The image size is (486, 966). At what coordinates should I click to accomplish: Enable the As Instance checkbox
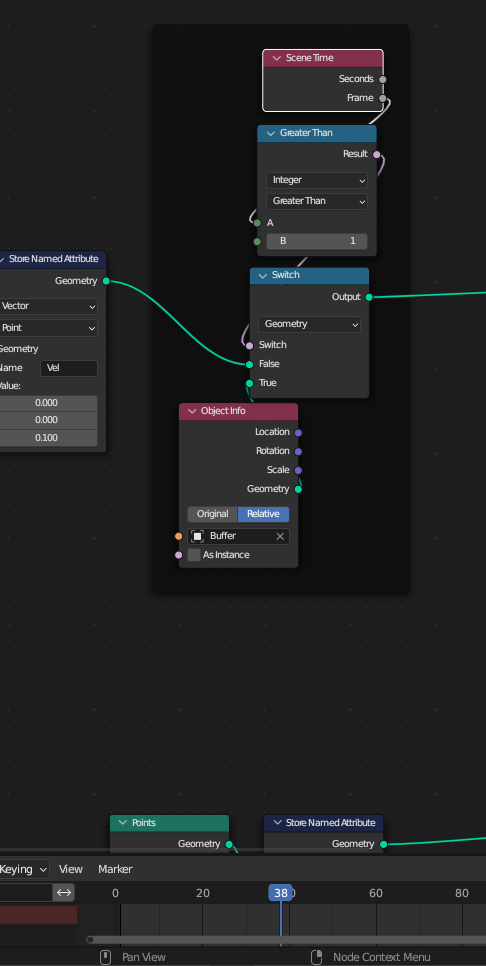194,555
